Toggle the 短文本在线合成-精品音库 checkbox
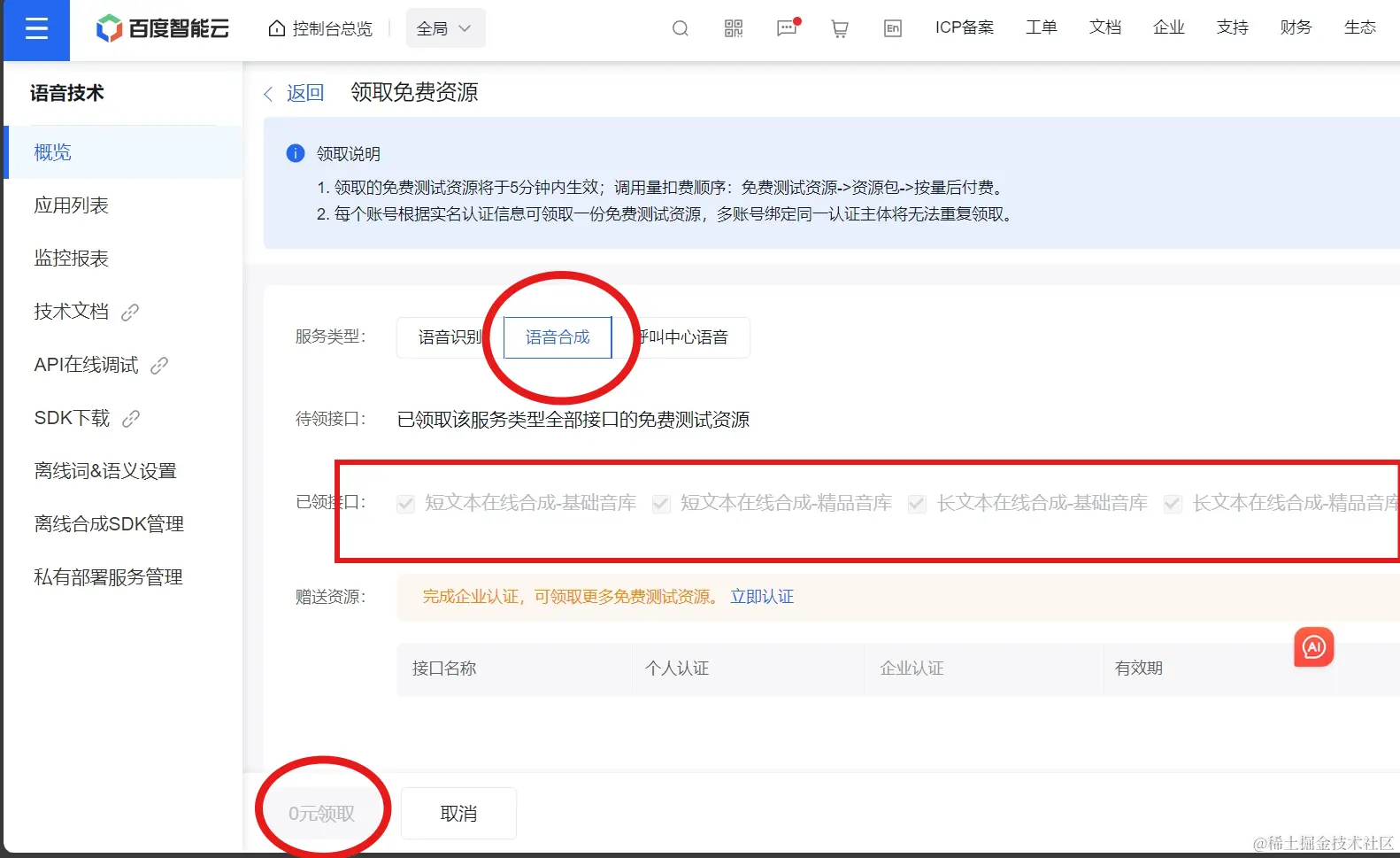Image resolution: width=1400 pixels, height=858 pixels. point(661,504)
